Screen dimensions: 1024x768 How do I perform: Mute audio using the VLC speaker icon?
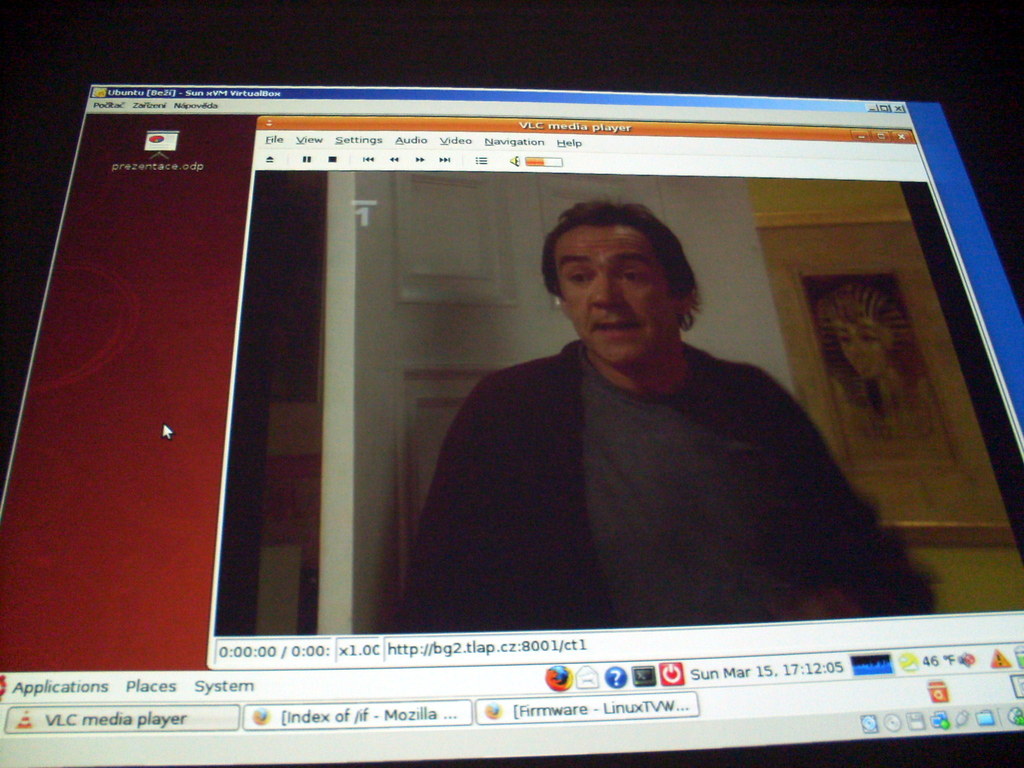point(515,161)
